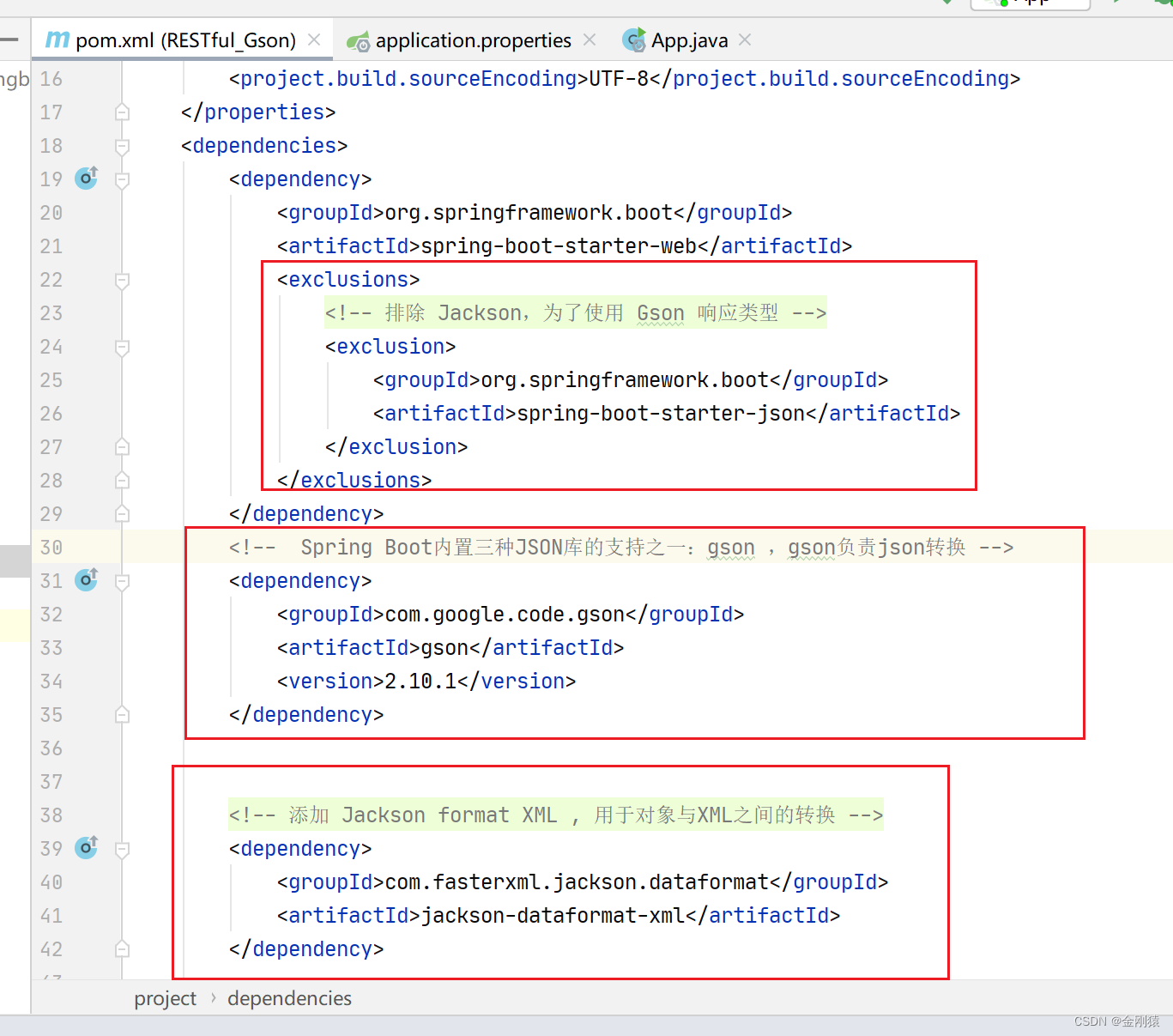The image size is (1173, 1036).
Task: Collapse the properties closing fold on line 17
Action: pos(122,112)
